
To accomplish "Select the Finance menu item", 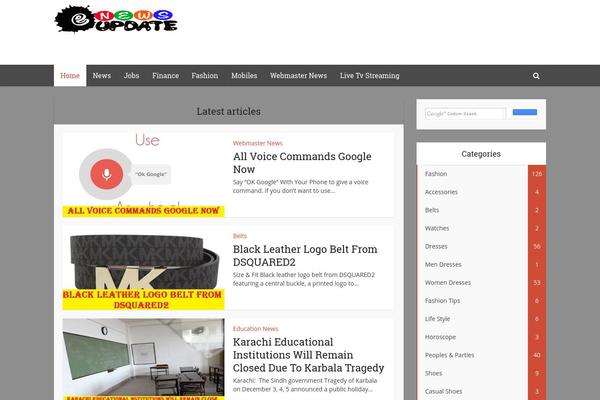I will coord(165,76).
